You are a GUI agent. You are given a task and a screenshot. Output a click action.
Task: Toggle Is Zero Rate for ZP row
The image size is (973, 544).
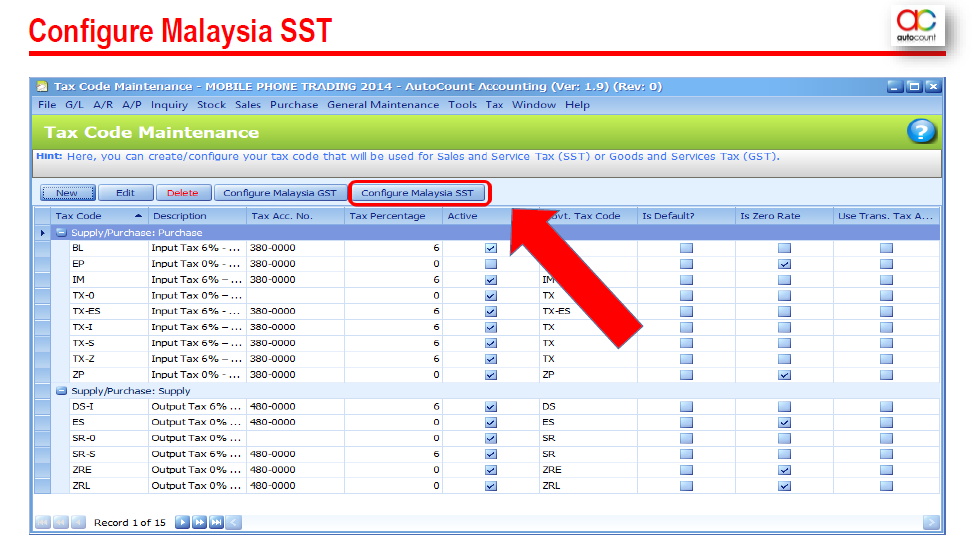pyautogui.click(x=784, y=375)
